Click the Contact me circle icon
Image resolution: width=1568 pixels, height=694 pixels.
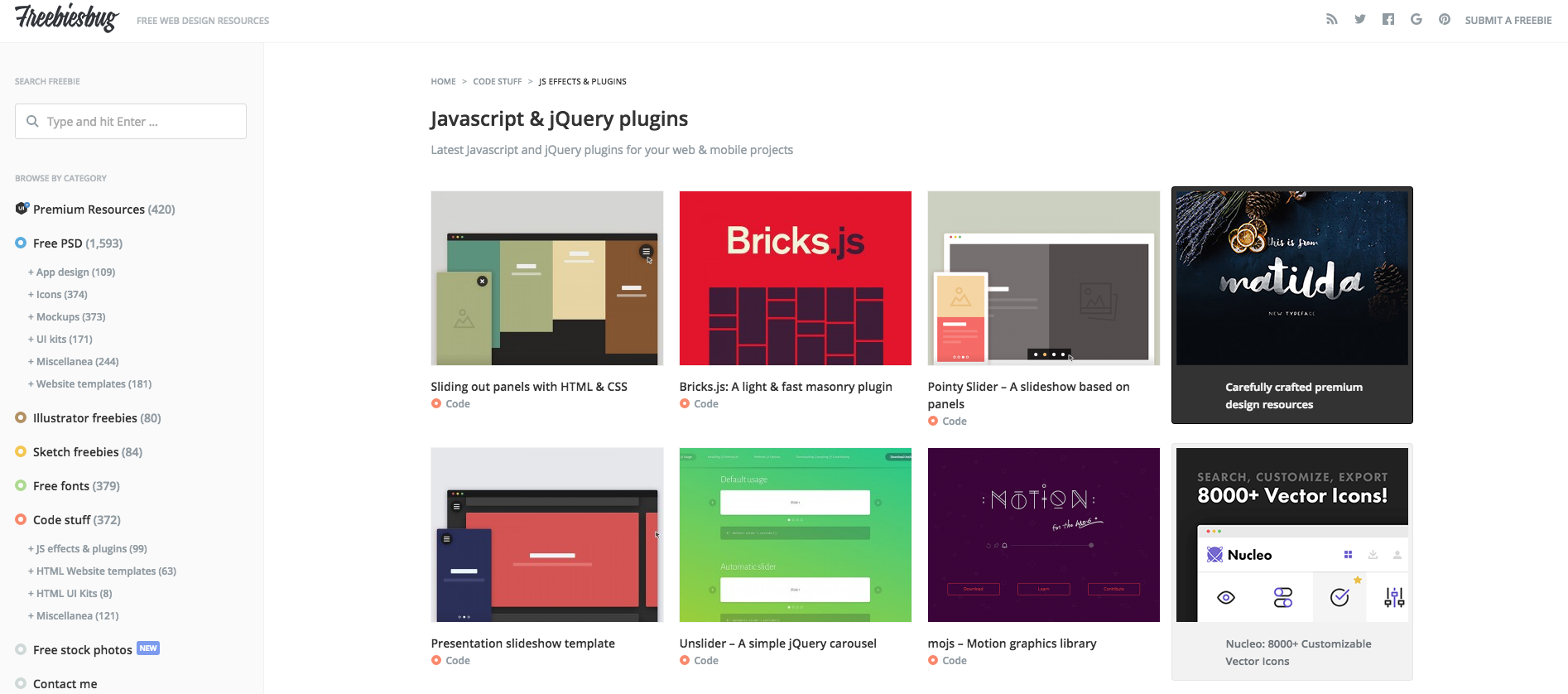[21, 683]
